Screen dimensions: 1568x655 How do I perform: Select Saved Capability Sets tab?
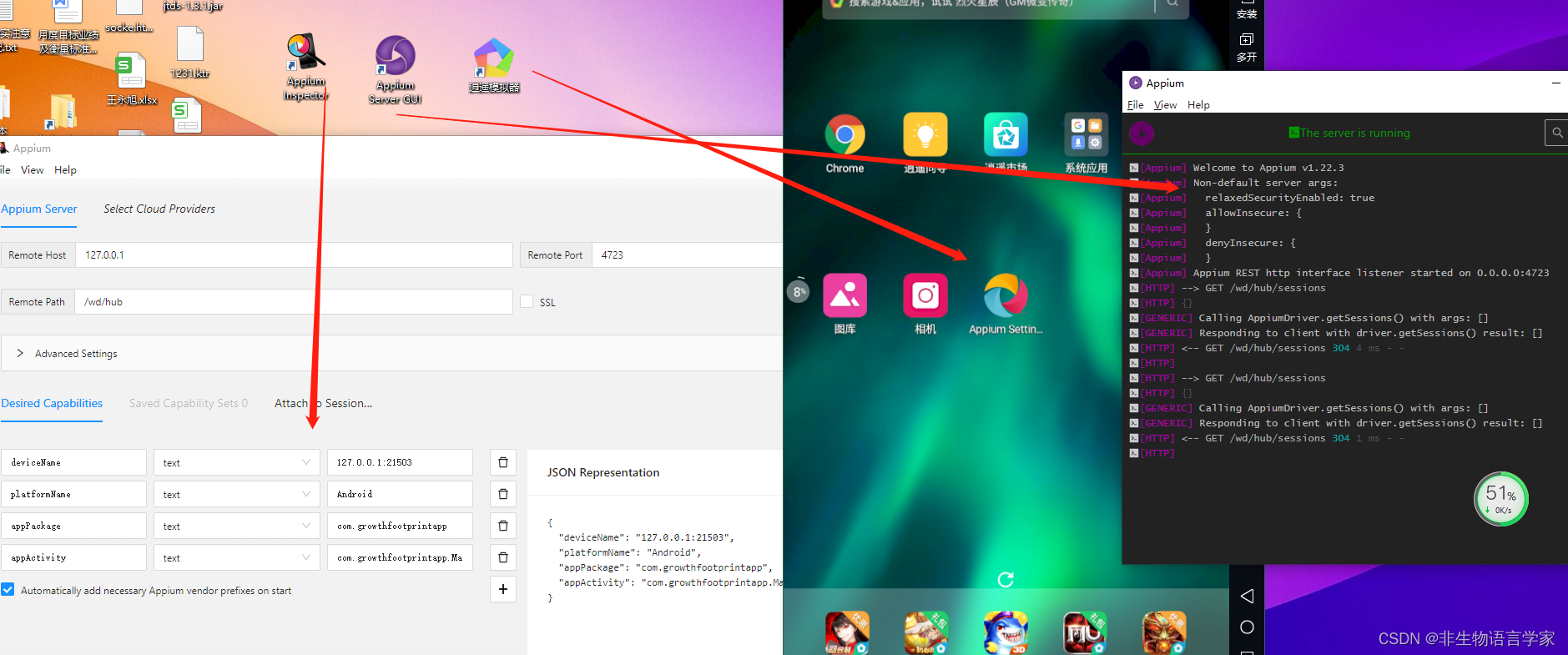(x=189, y=403)
